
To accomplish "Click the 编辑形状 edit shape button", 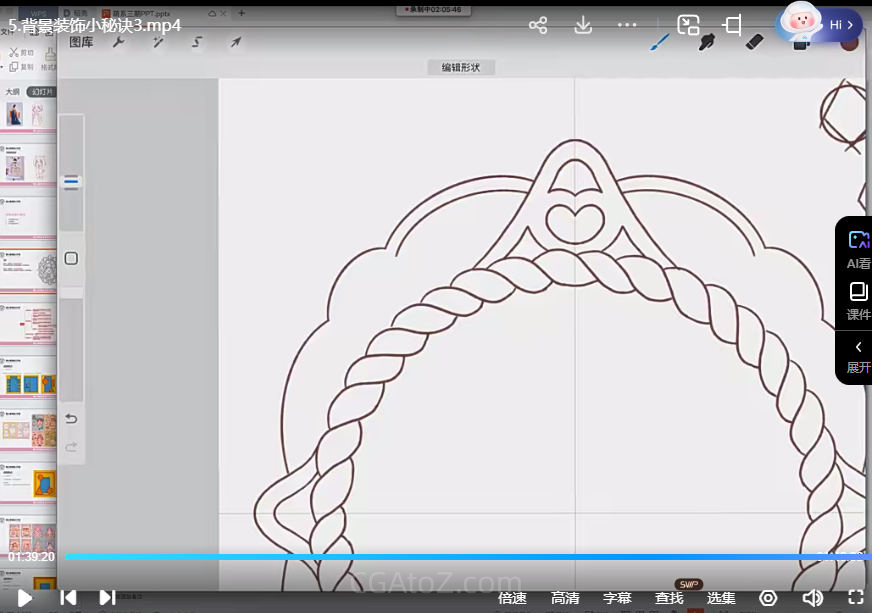I will click(x=461, y=67).
